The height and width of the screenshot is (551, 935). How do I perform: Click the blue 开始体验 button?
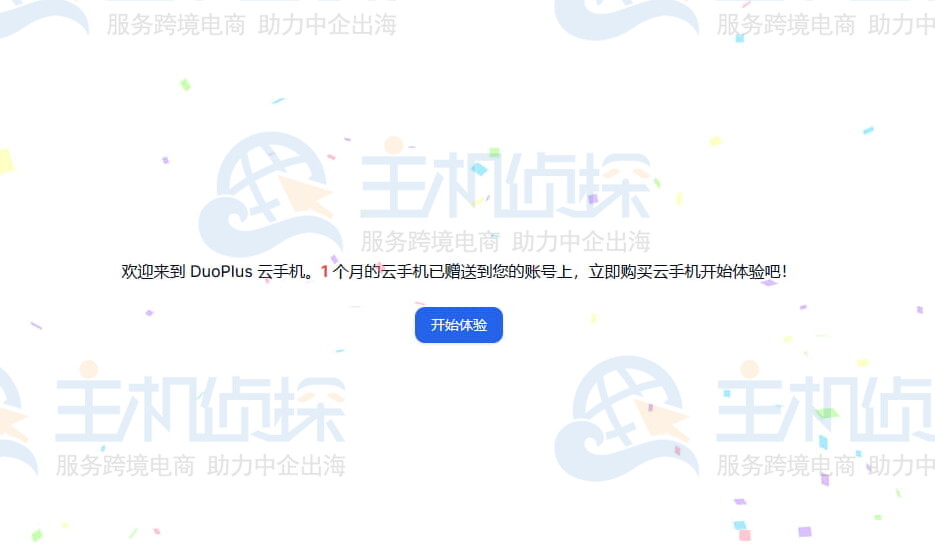pos(459,325)
